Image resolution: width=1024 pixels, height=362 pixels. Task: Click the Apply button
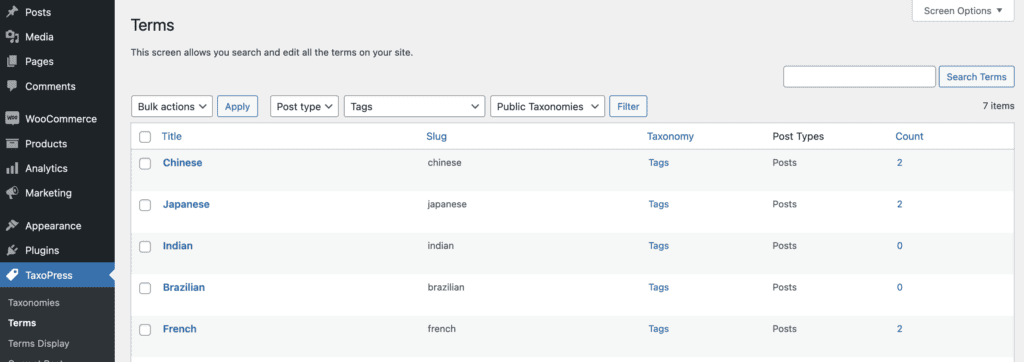point(238,107)
